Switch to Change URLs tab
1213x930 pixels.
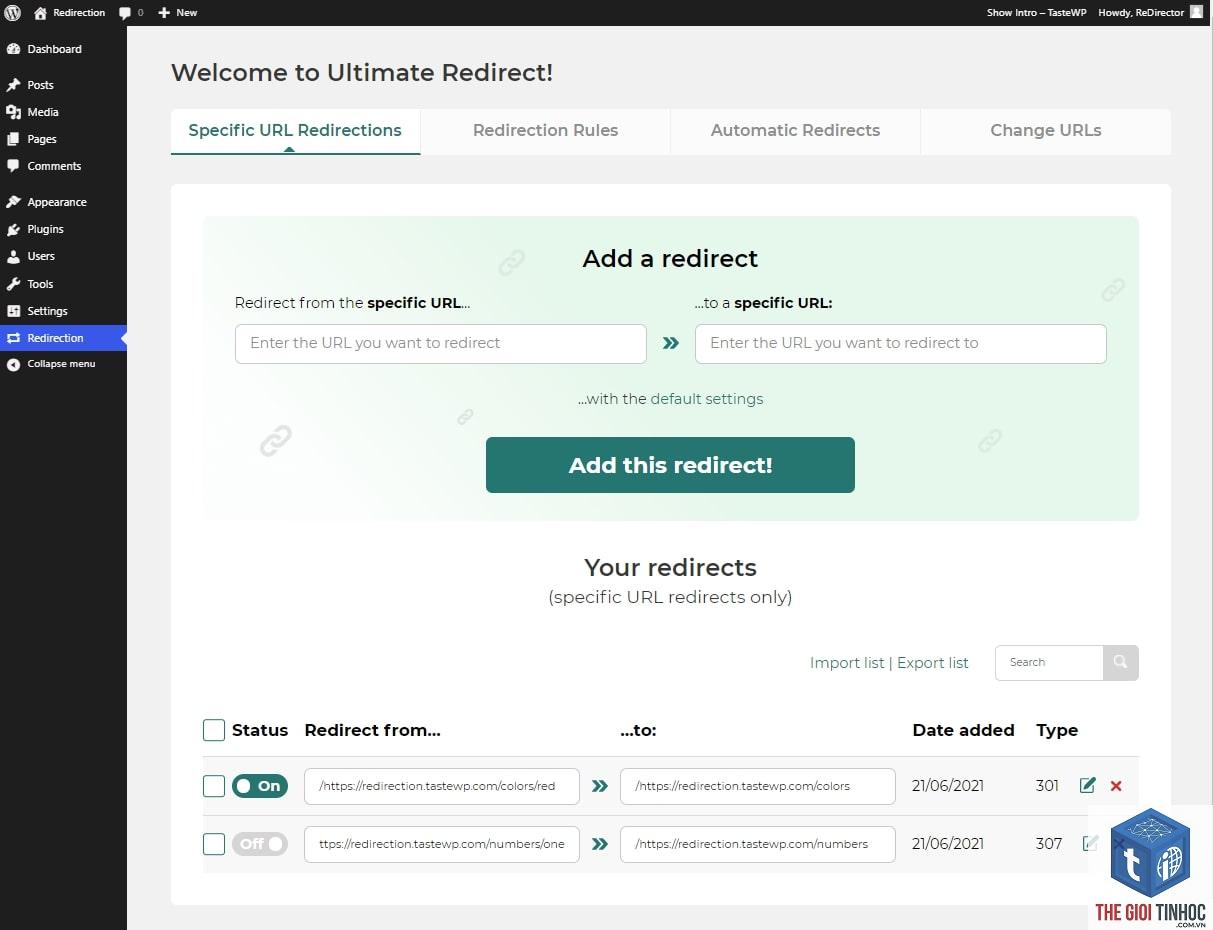click(1045, 131)
